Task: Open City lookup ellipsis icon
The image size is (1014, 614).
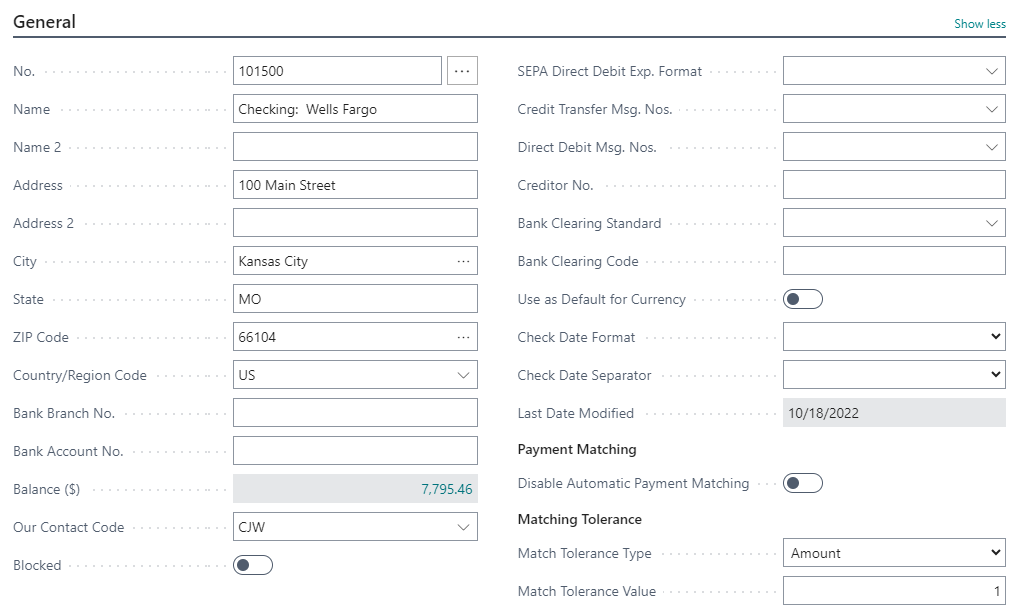Action: (463, 261)
